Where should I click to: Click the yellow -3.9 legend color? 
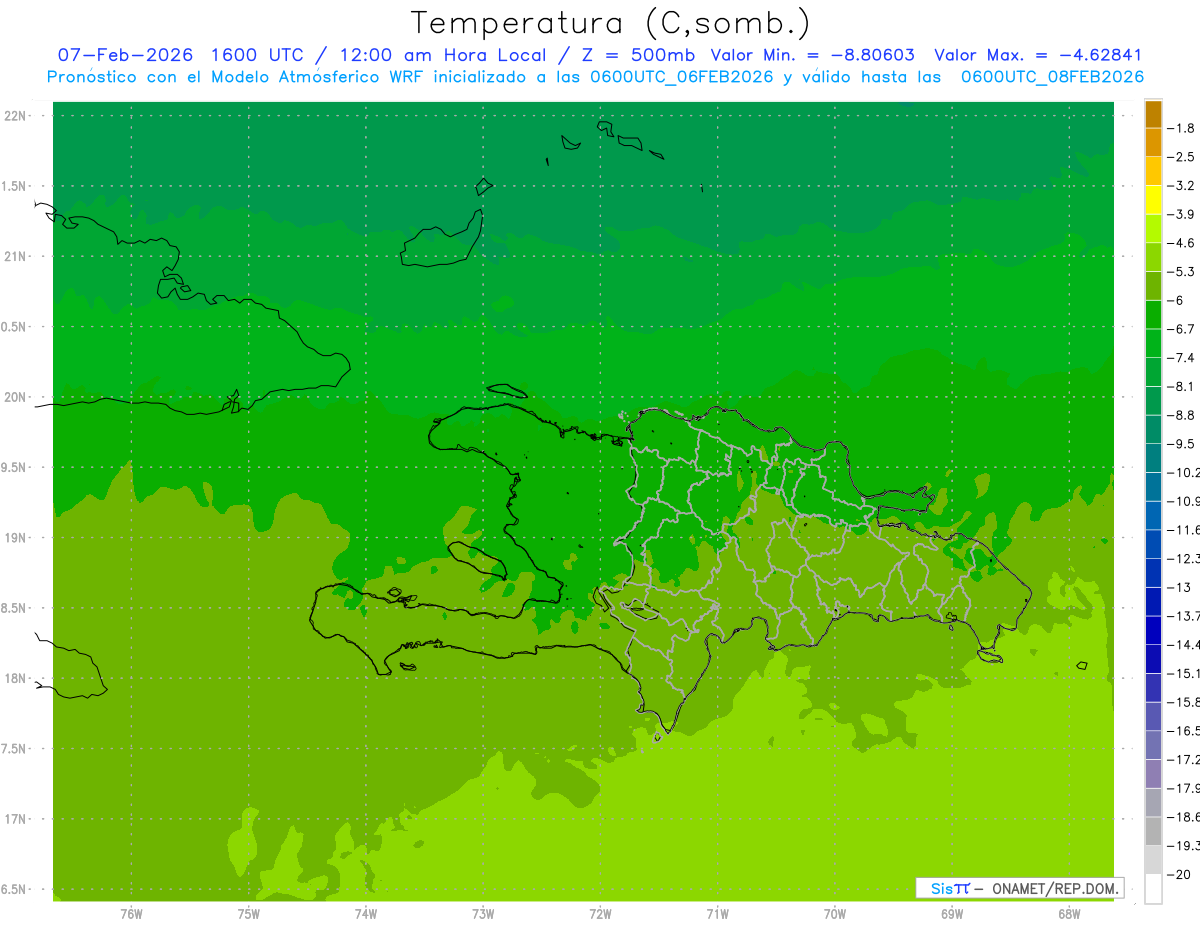pos(1153,200)
